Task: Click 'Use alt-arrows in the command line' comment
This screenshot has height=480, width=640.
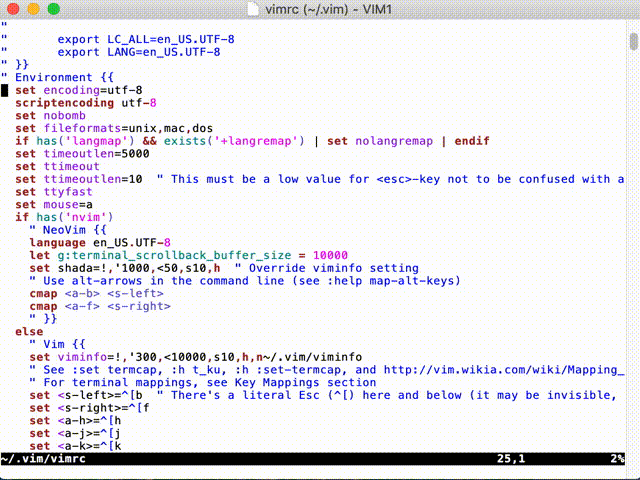Action: [245, 280]
